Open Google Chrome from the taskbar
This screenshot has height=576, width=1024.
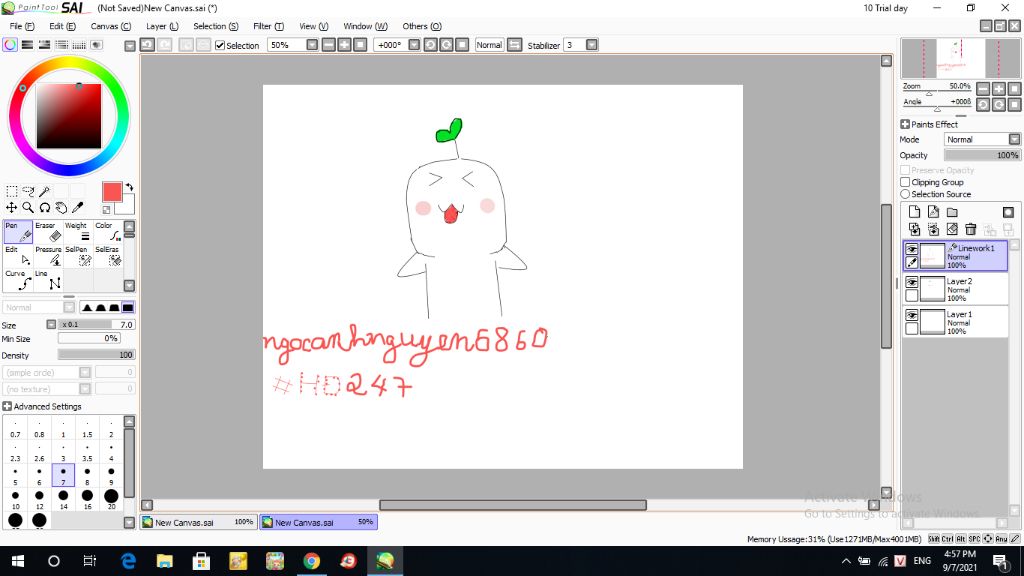(x=312, y=561)
